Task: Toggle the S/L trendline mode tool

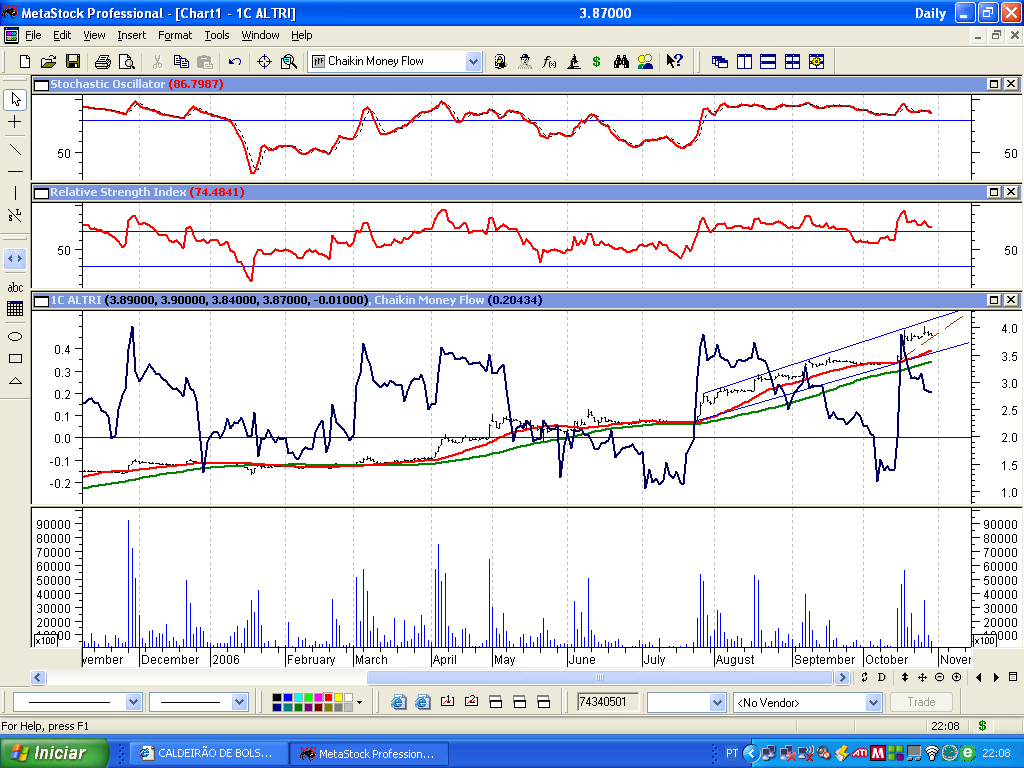Action: point(15,215)
